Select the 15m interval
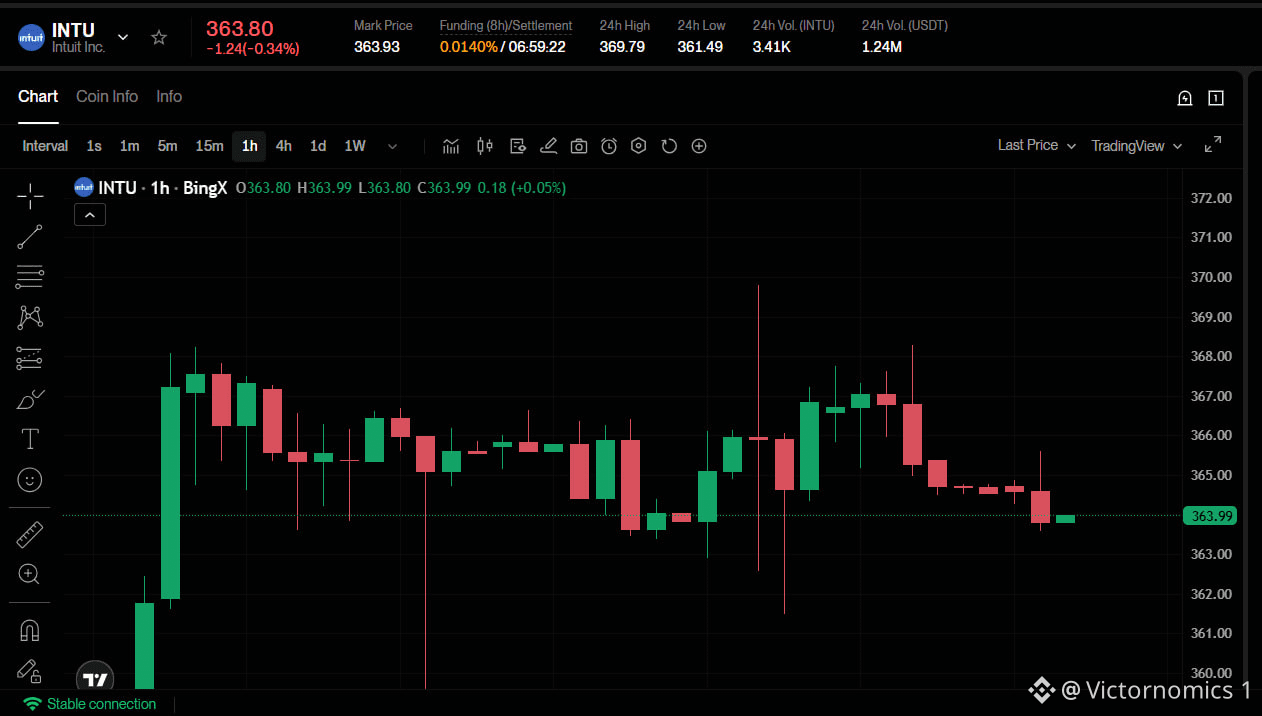 (x=209, y=146)
